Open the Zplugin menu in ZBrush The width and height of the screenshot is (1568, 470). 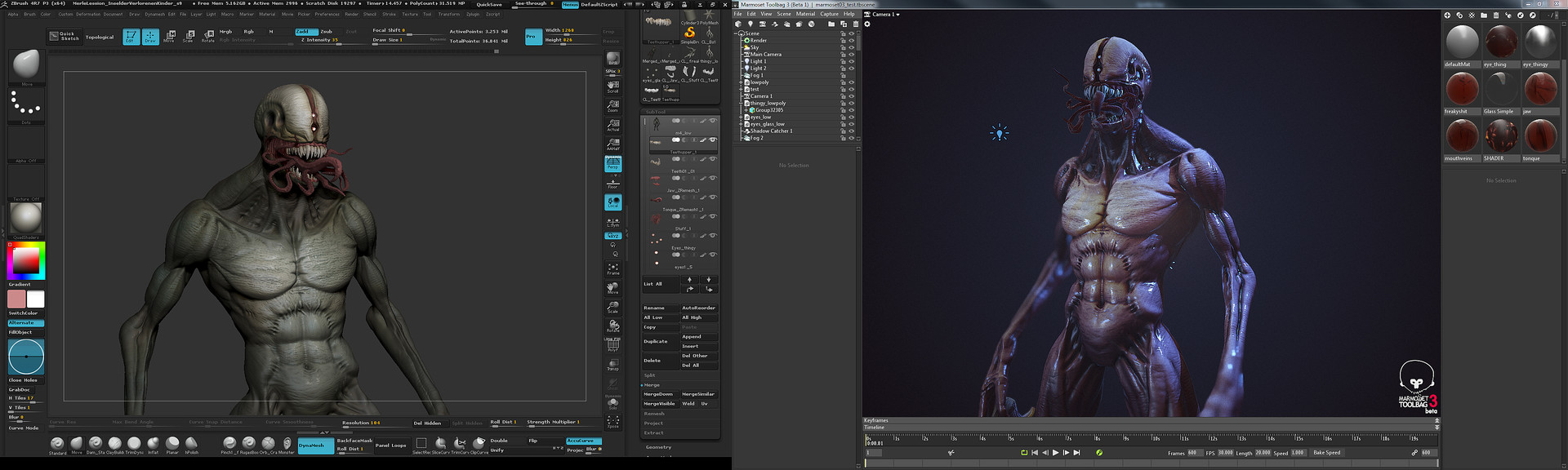pyautogui.click(x=473, y=14)
